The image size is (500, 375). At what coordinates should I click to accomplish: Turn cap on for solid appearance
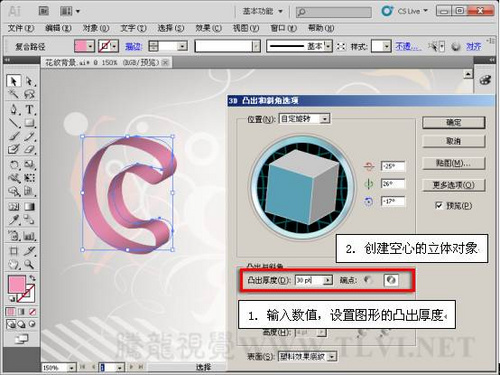pyautogui.click(x=368, y=280)
